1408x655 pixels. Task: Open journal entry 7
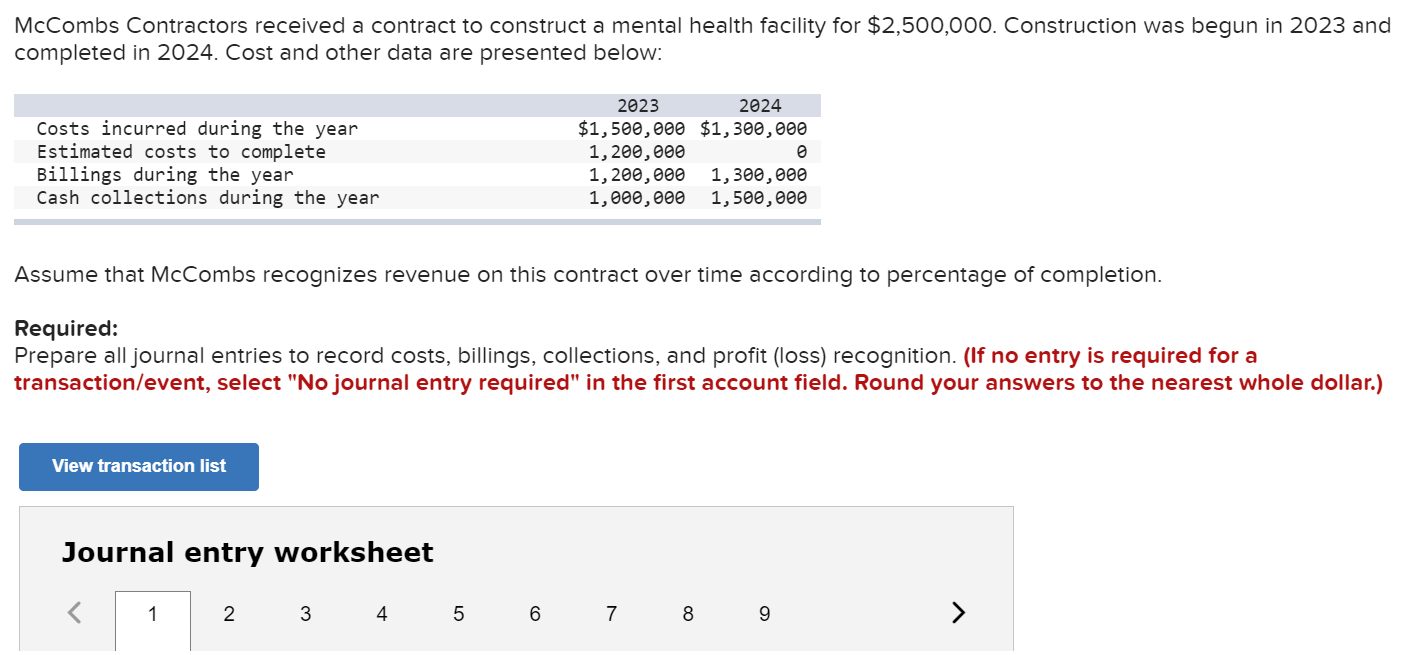[x=611, y=613]
